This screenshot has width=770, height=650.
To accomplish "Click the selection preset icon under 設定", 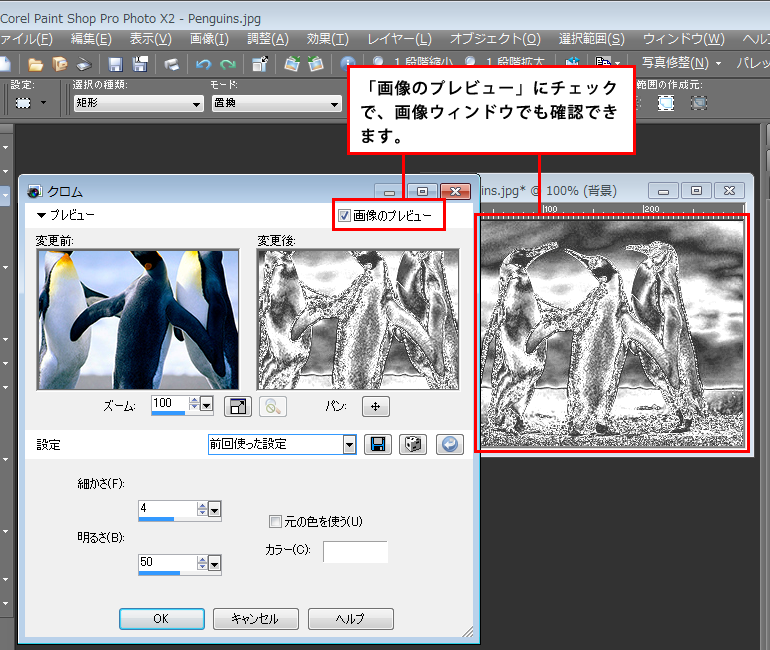I will [x=23, y=103].
